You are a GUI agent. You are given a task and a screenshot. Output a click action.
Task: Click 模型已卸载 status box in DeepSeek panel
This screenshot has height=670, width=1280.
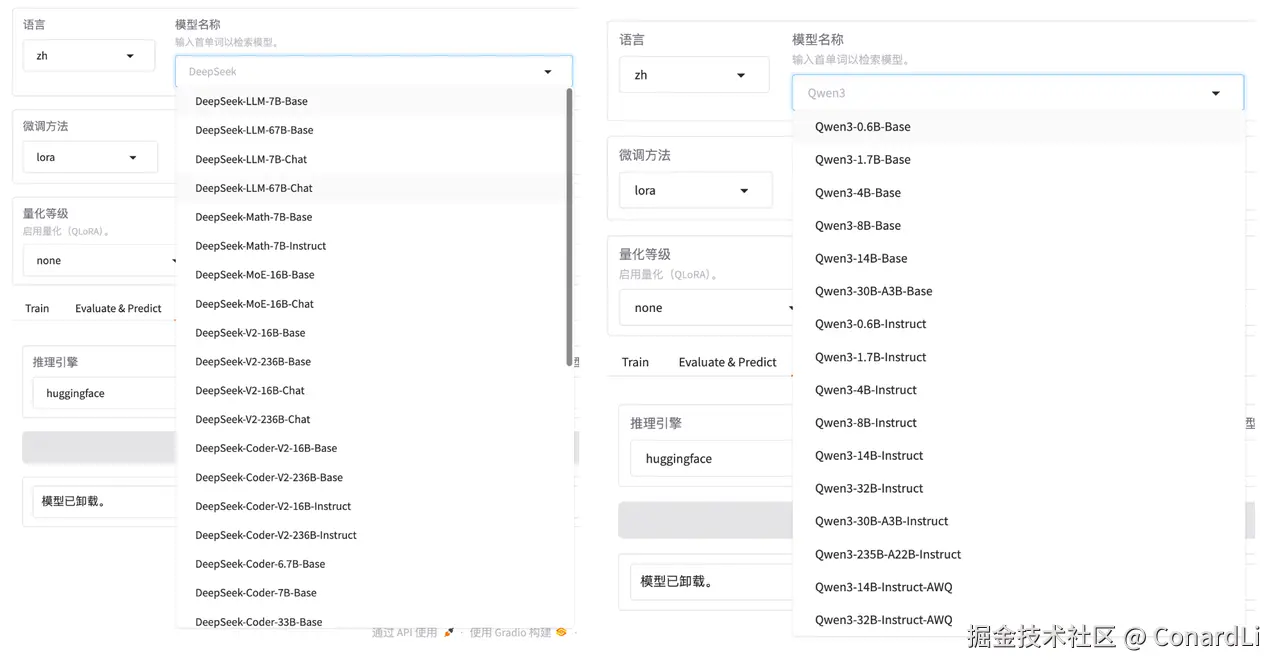tap(104, 501)
